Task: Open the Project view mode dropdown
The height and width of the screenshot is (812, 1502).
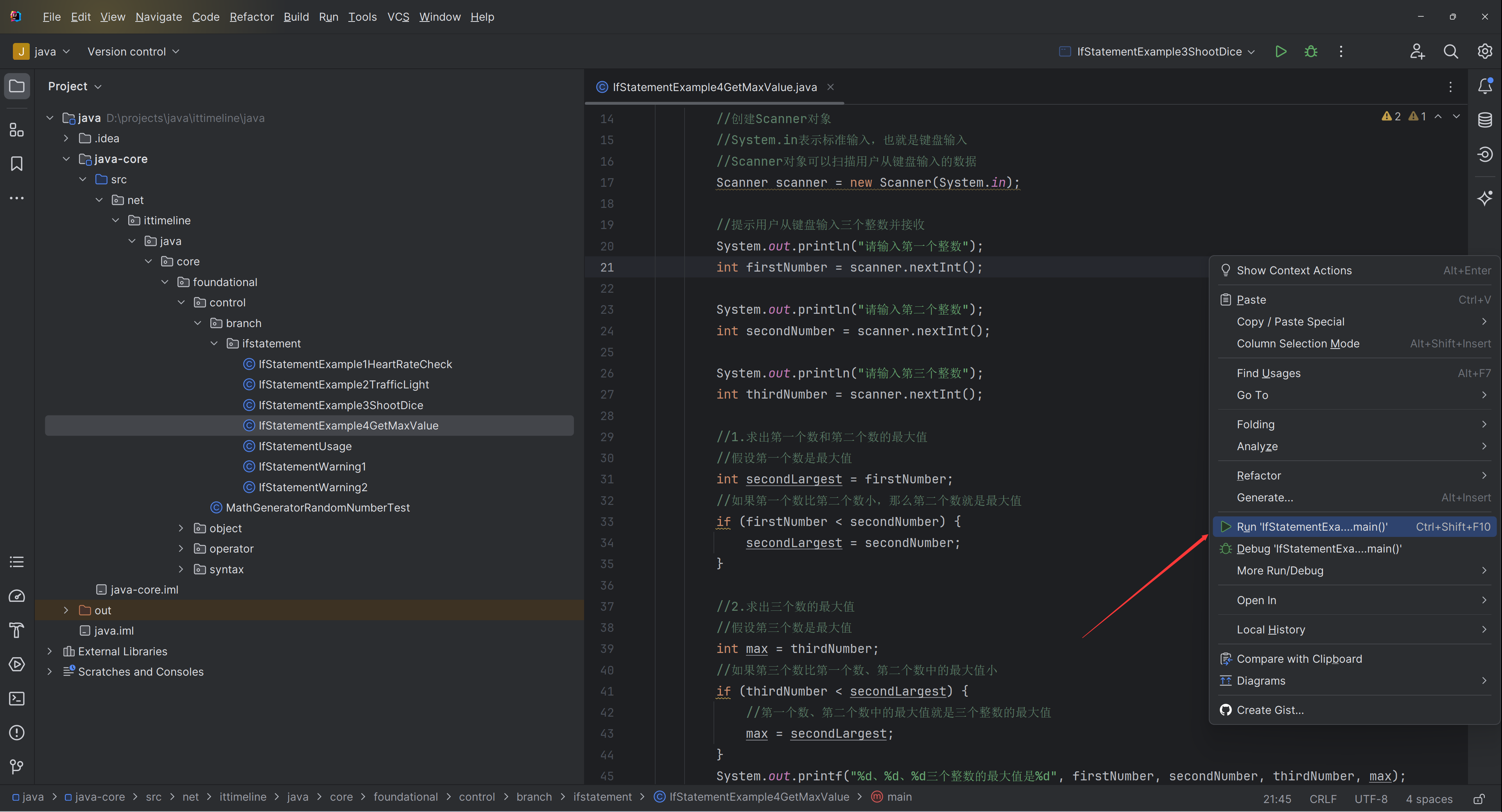Action: coord(75,86)
